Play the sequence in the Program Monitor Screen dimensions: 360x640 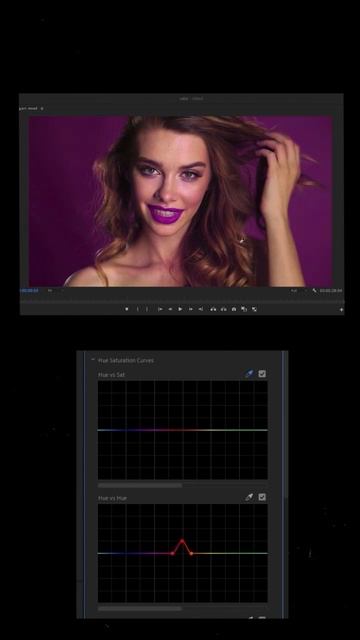(x=180, y=309)
